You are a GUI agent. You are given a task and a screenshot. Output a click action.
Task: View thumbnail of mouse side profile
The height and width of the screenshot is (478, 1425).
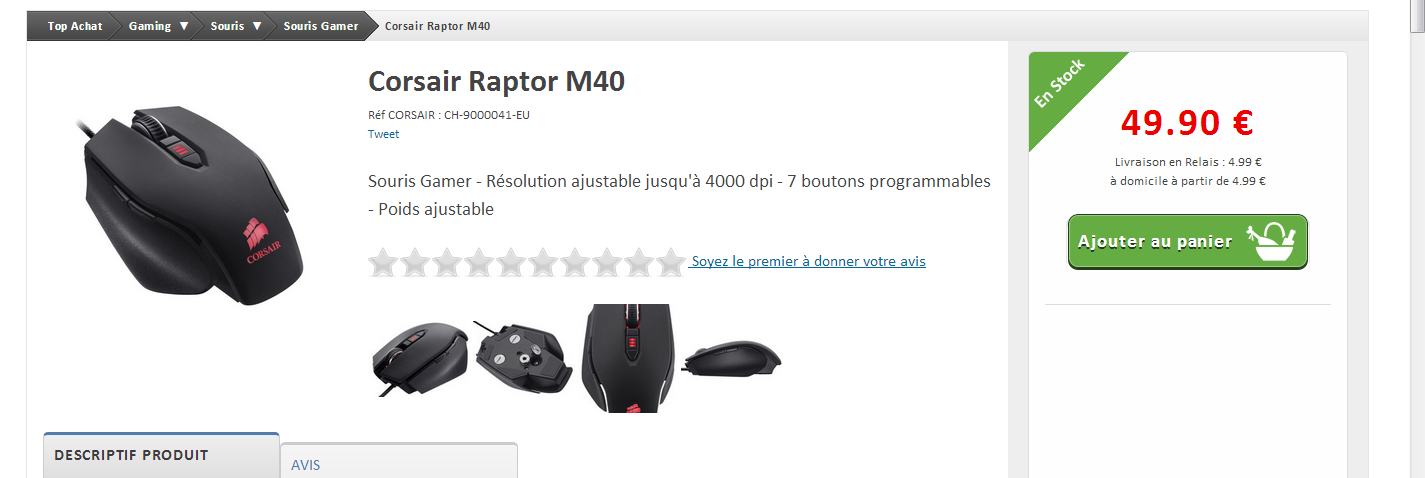click(x=733, y=357)
